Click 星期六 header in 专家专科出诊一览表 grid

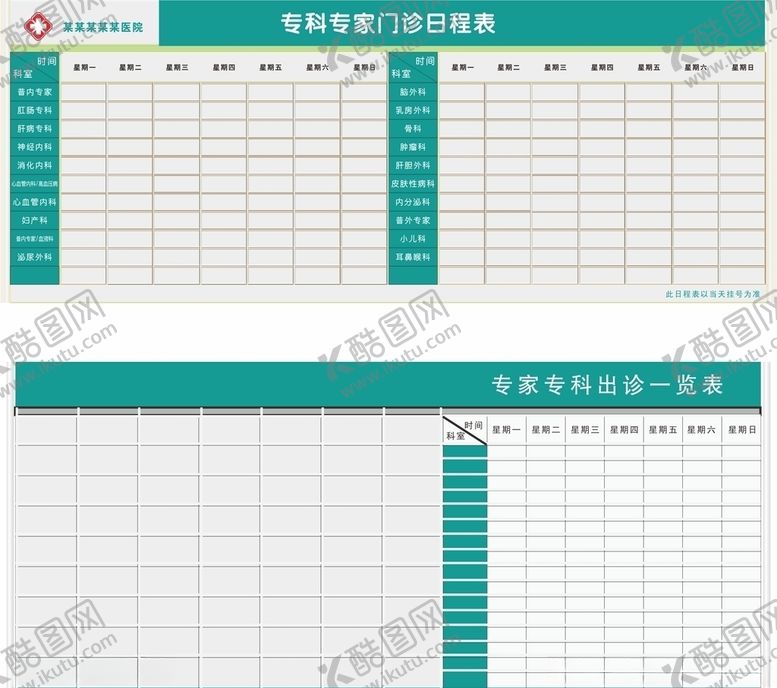coord(701,430)
